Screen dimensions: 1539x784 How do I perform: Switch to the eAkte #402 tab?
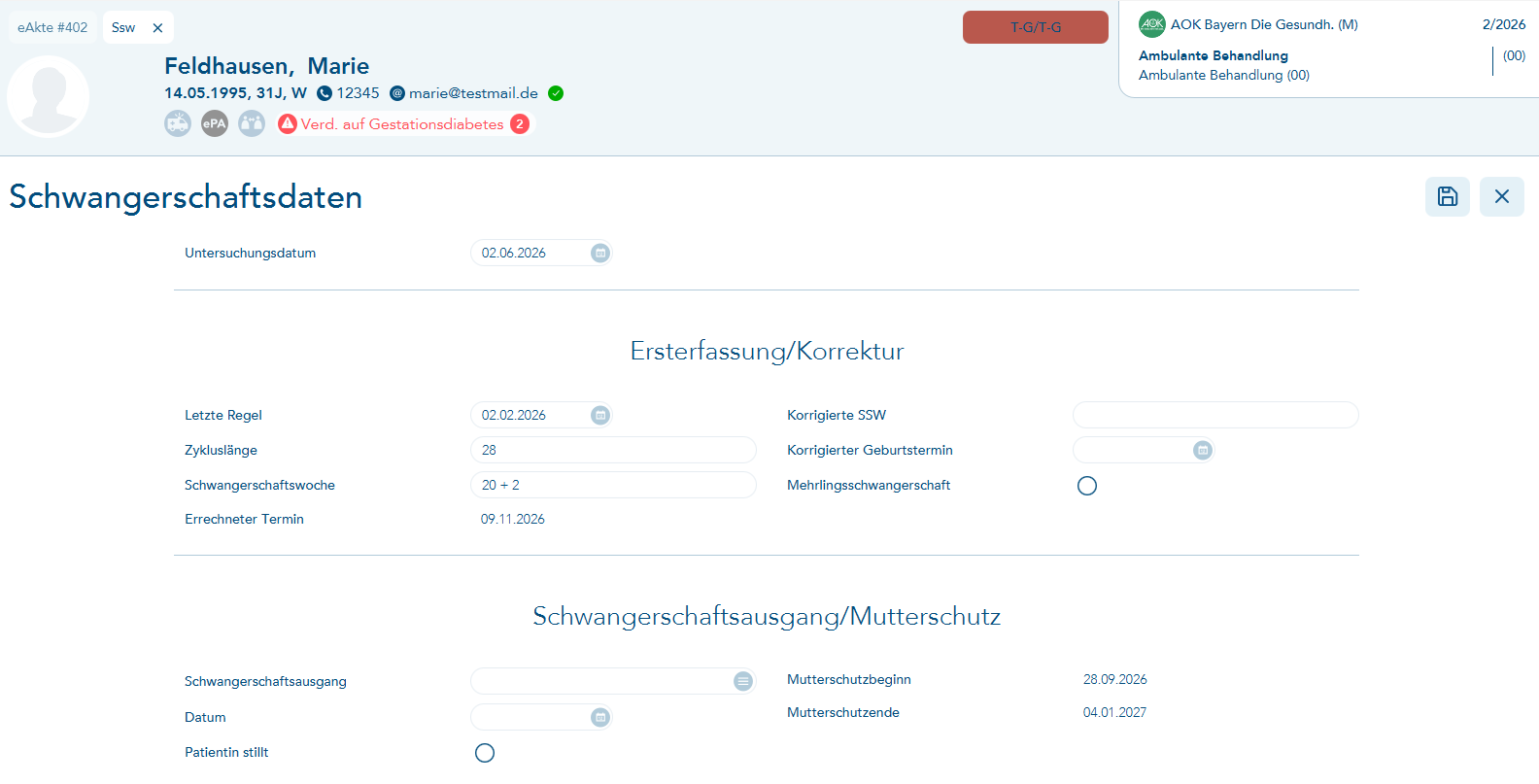[x=52, y=27]
